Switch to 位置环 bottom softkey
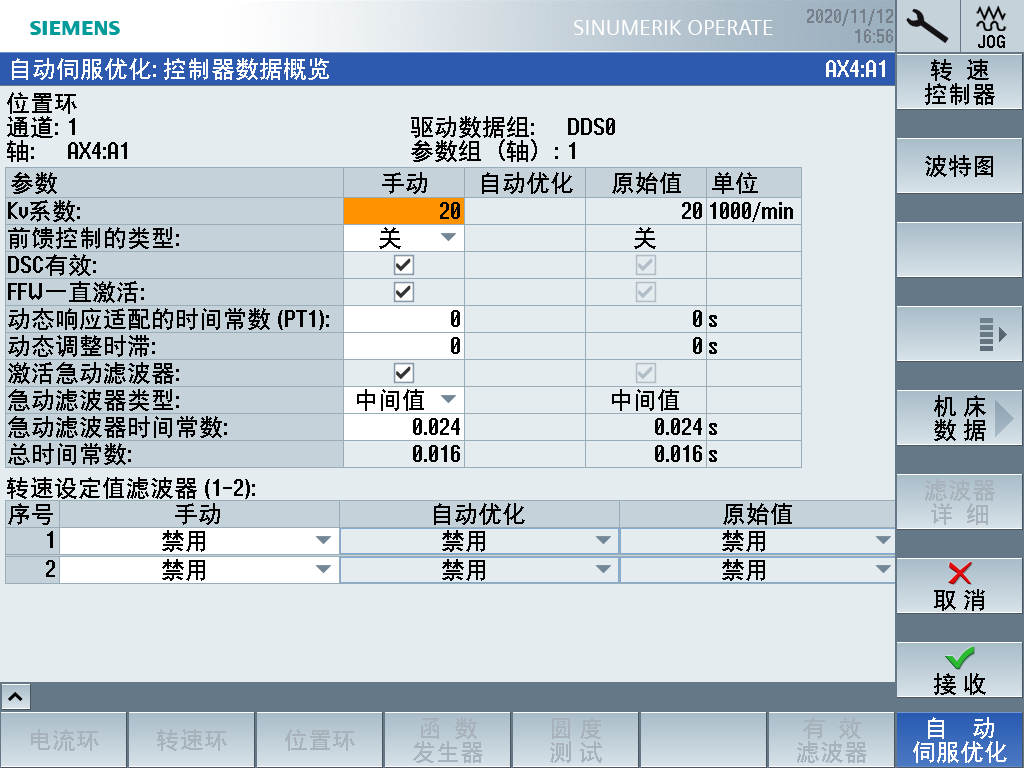This screenshot has height=768, width=1024. (x=320, y=740)
